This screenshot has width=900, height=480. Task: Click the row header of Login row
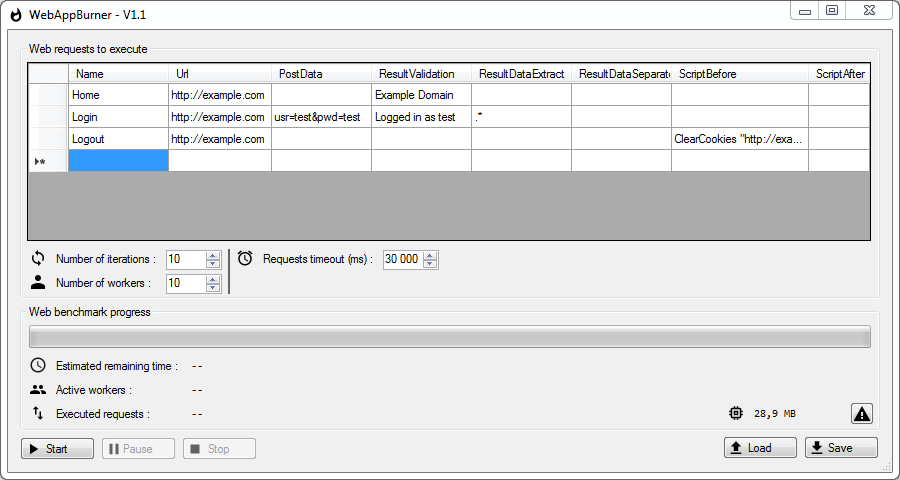[48, 117]
